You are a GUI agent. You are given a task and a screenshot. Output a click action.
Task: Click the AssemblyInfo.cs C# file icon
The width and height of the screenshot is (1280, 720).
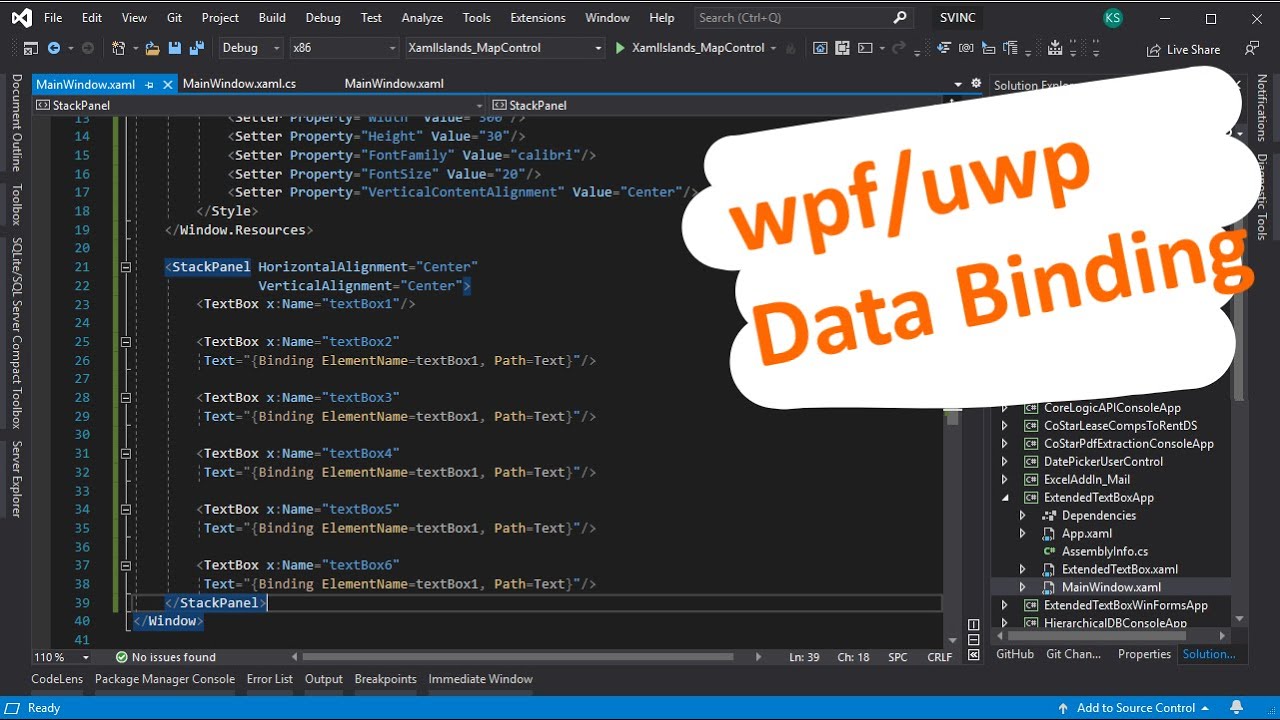click(1049, 552)
